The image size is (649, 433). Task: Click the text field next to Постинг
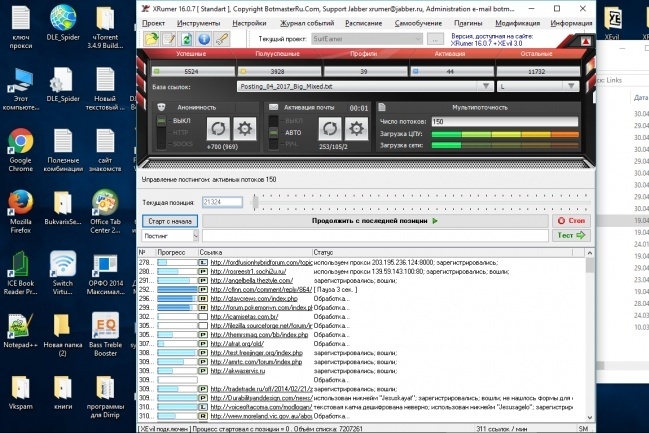(x=375, y=236)
